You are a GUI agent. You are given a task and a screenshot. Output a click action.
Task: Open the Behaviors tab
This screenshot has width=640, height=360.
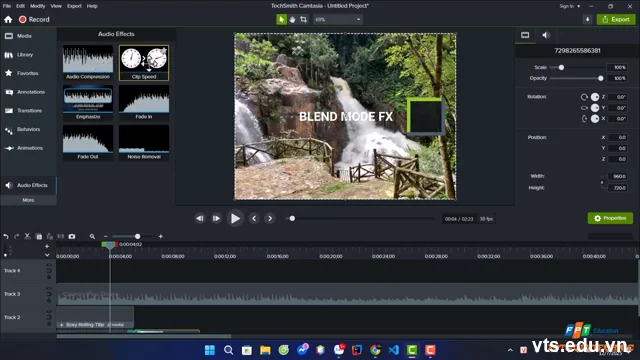click(x=28, y=129)
